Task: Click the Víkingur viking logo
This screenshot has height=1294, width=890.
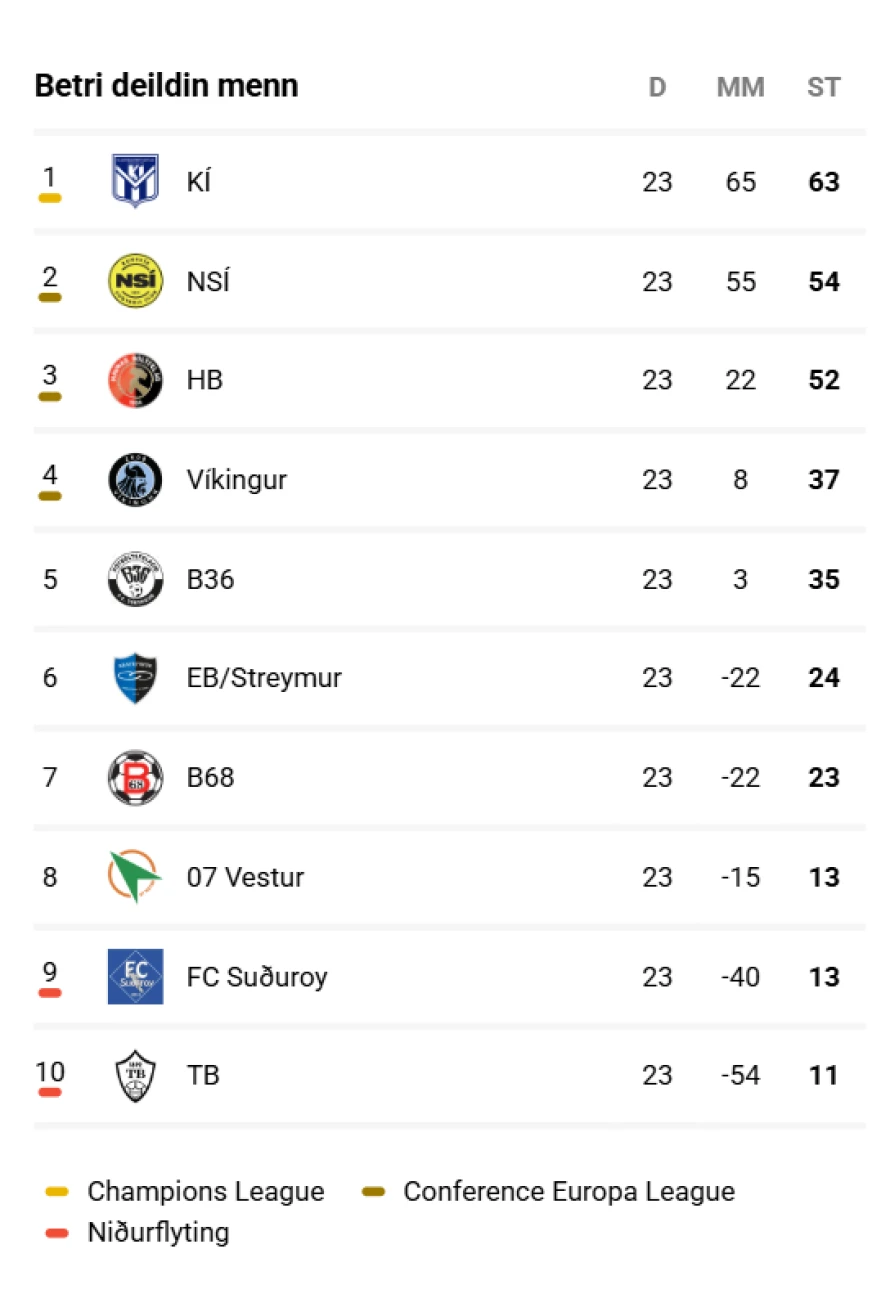Action: tap(135, 479)
